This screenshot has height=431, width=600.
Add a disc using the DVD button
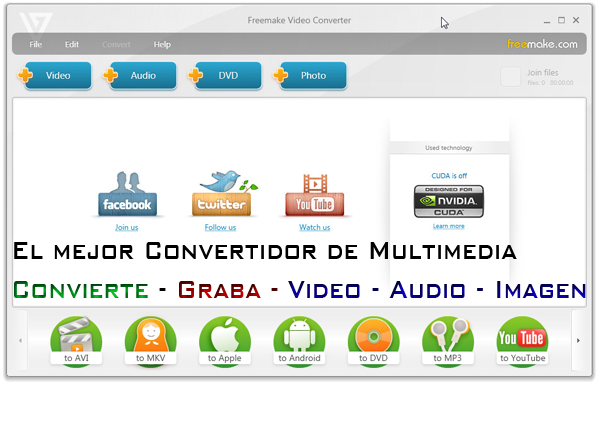click(225, 75)
